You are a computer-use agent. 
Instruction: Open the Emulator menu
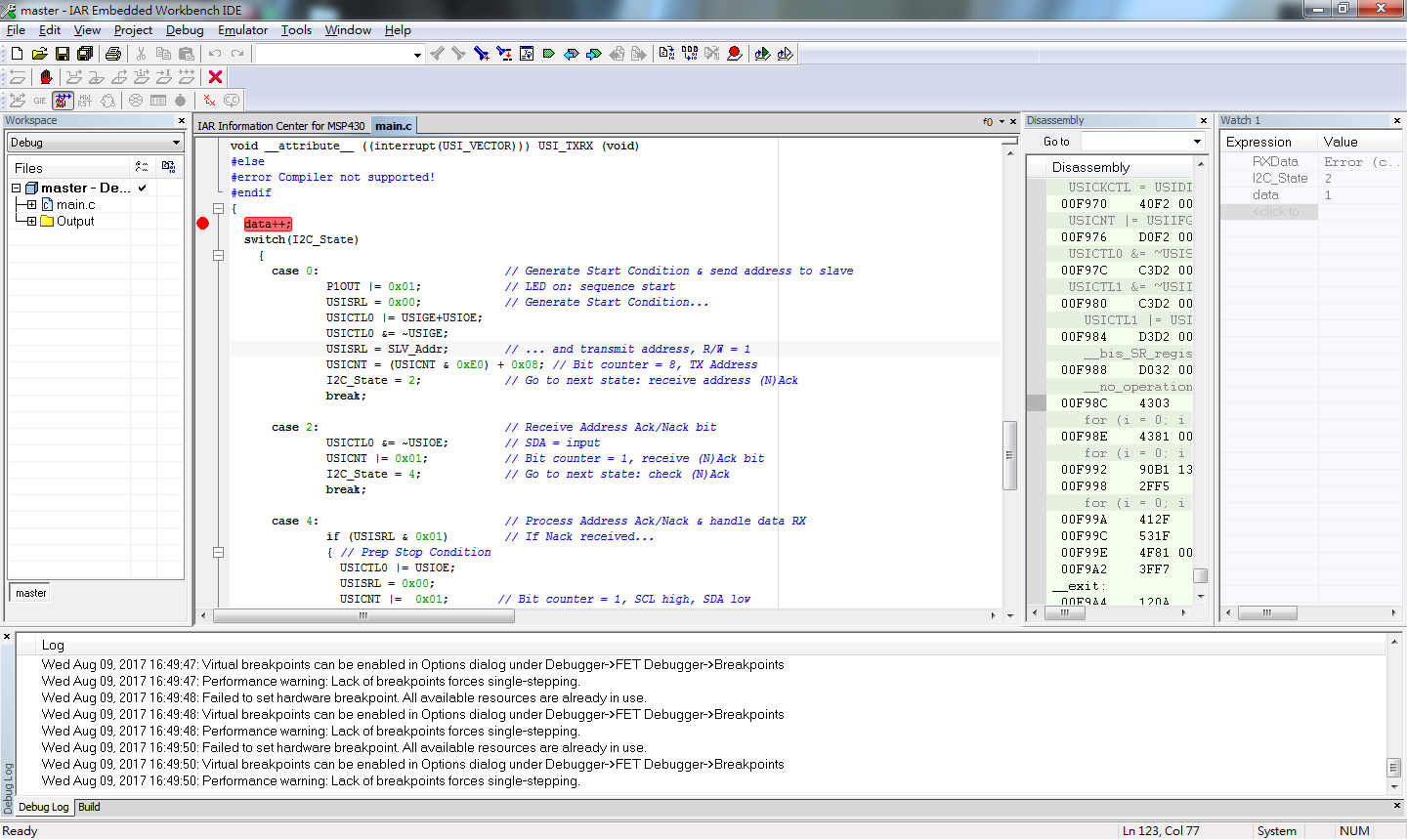click(242, 30)
